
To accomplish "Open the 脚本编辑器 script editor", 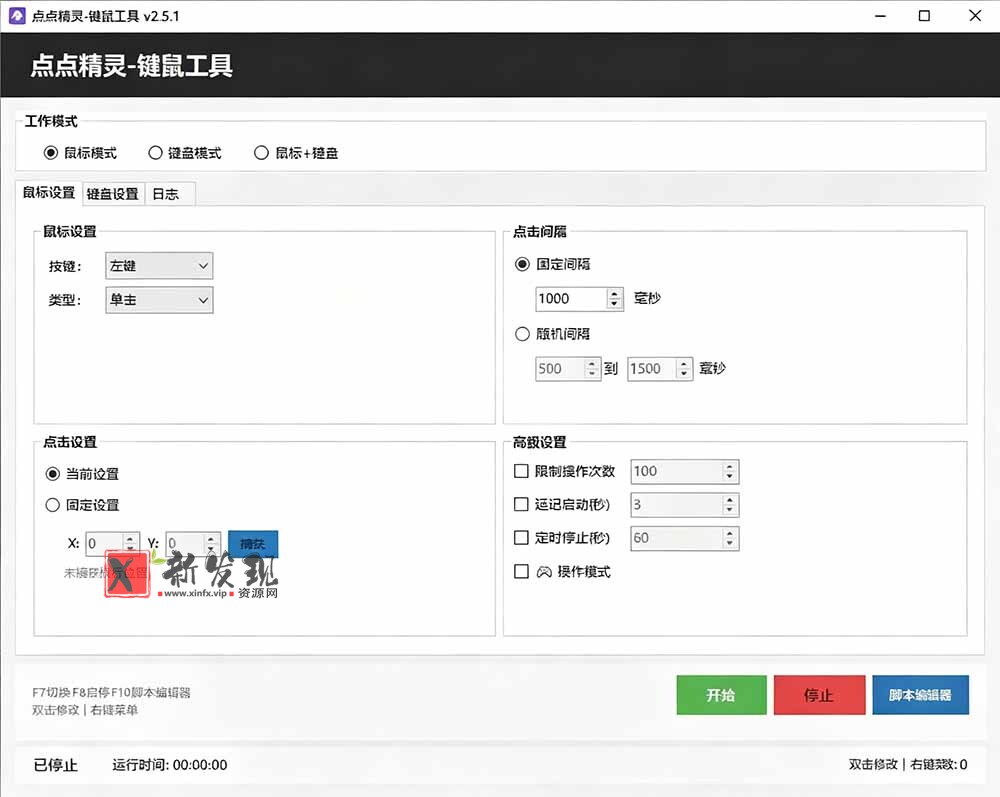I will pos(920,695).
